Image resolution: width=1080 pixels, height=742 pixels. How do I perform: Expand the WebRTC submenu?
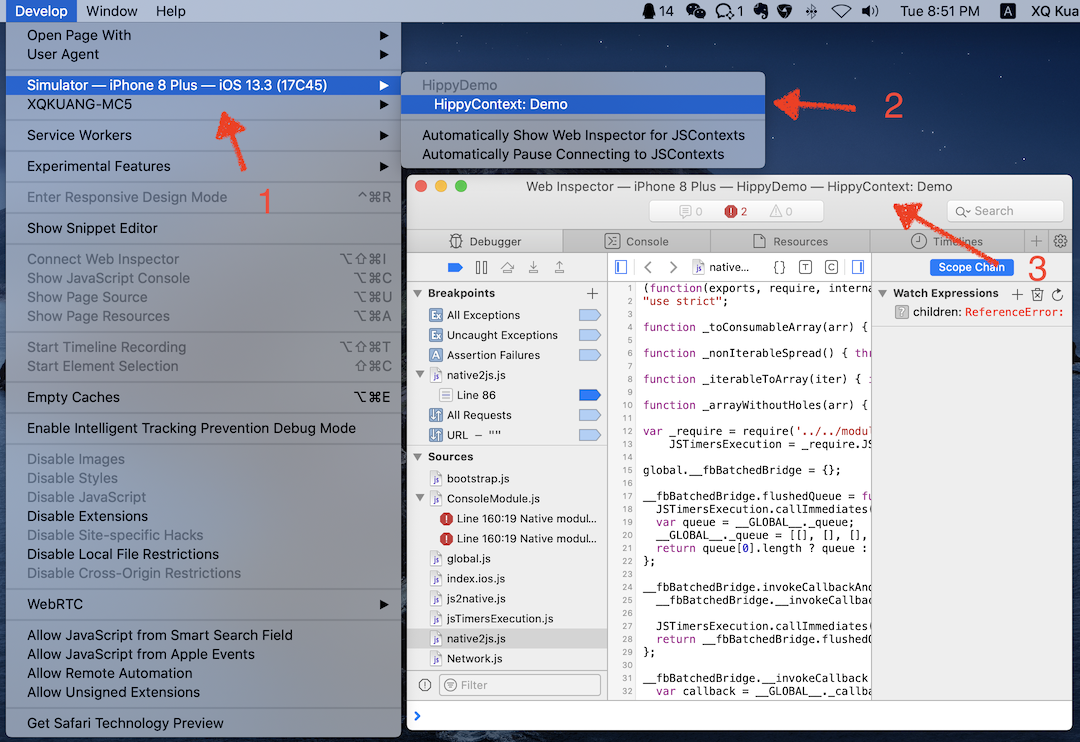click(x=203, y=604)
